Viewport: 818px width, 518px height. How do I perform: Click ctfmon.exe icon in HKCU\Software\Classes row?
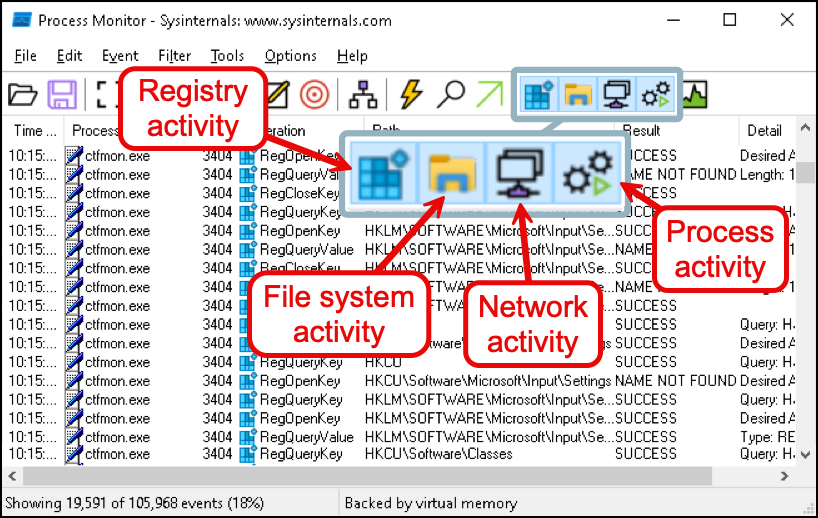click(x=74, y=454)
